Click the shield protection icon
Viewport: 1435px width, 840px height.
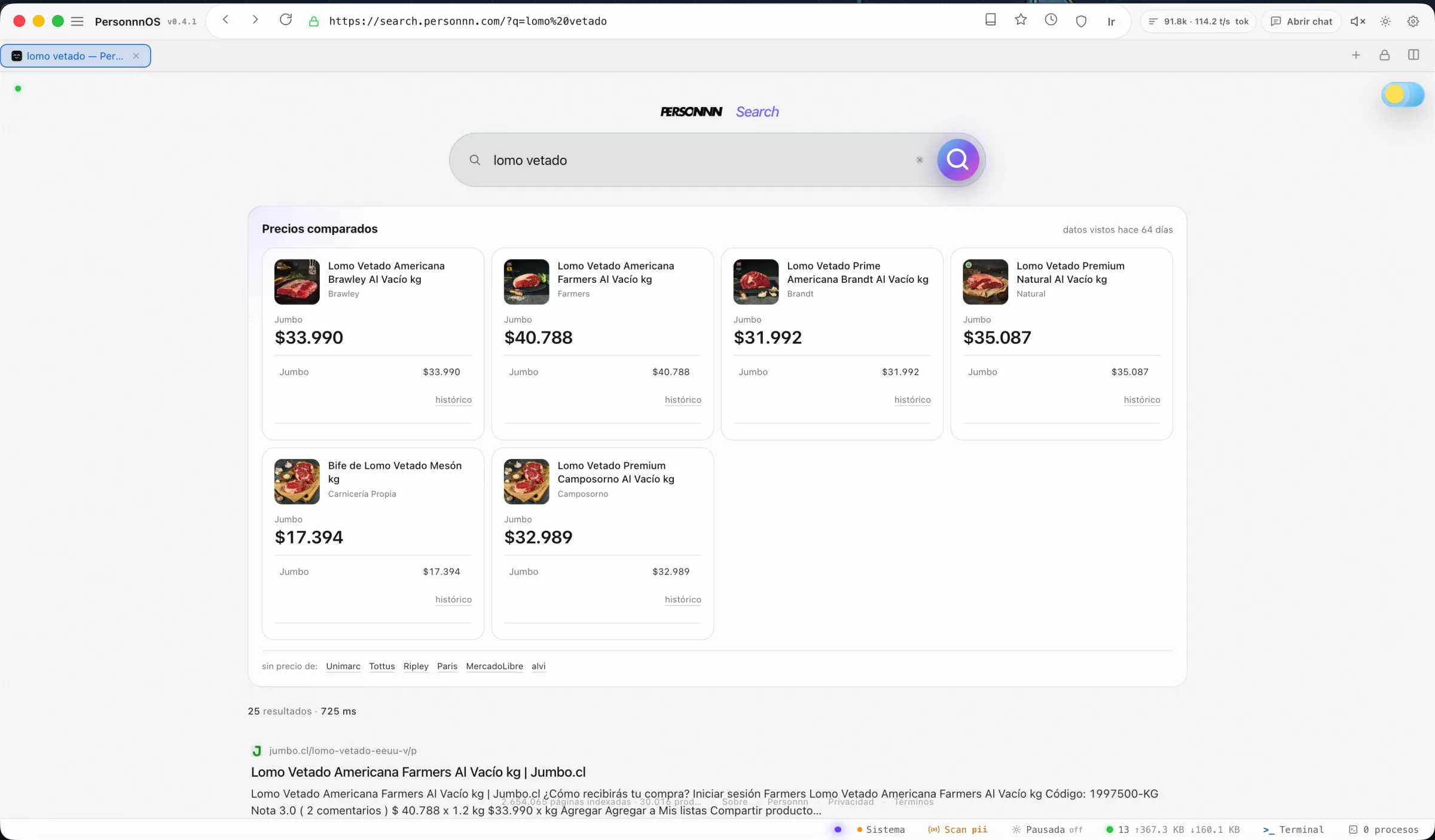tap(1081, 22)
